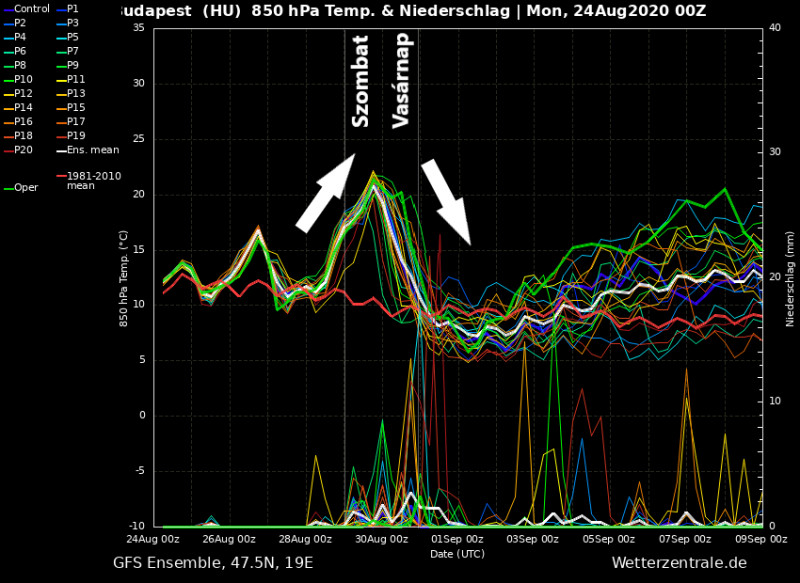Click the 25 value on temperature axis
Image resolution: width=800 pixels, height=583 pixels.
pos(139,139)
